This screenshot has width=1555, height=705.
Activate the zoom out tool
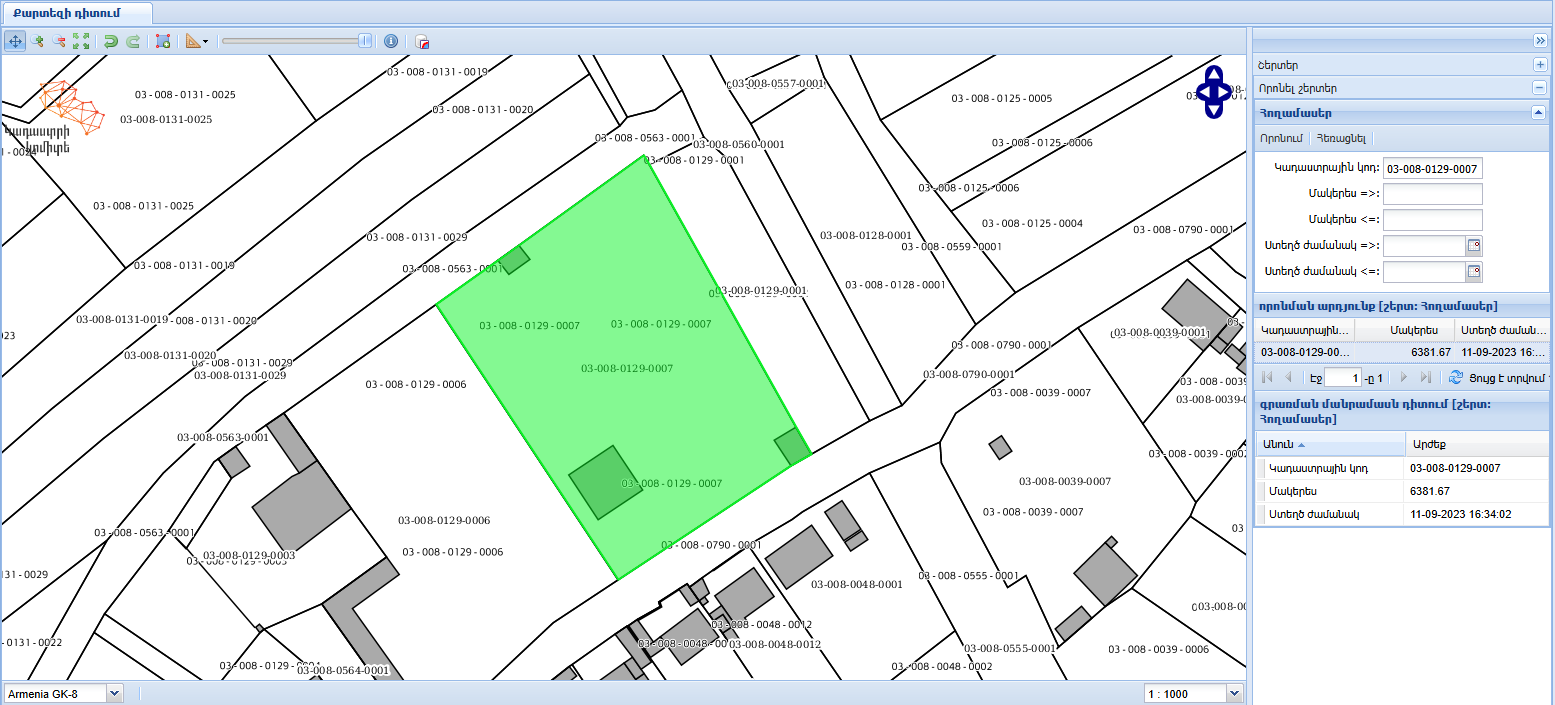pos(60,41)
